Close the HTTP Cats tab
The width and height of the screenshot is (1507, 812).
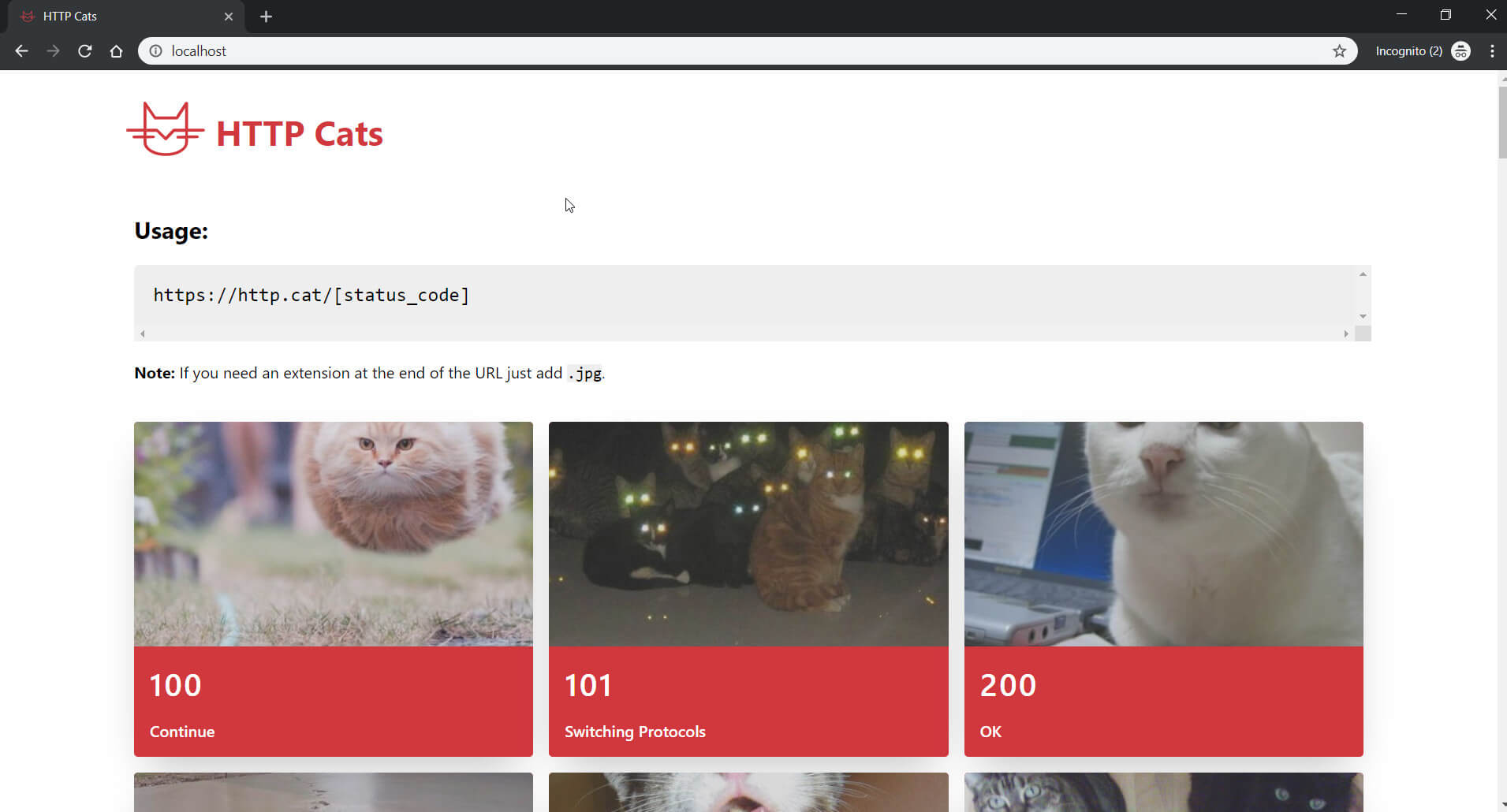point(229,17)
